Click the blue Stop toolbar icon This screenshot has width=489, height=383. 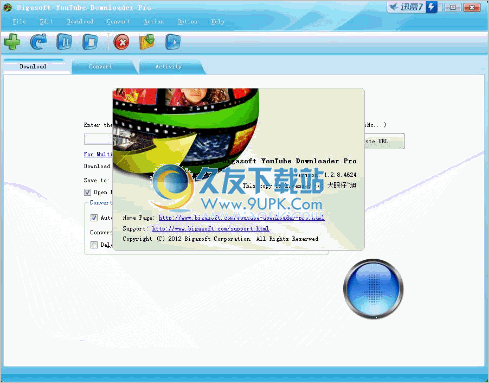pos(90,42)
